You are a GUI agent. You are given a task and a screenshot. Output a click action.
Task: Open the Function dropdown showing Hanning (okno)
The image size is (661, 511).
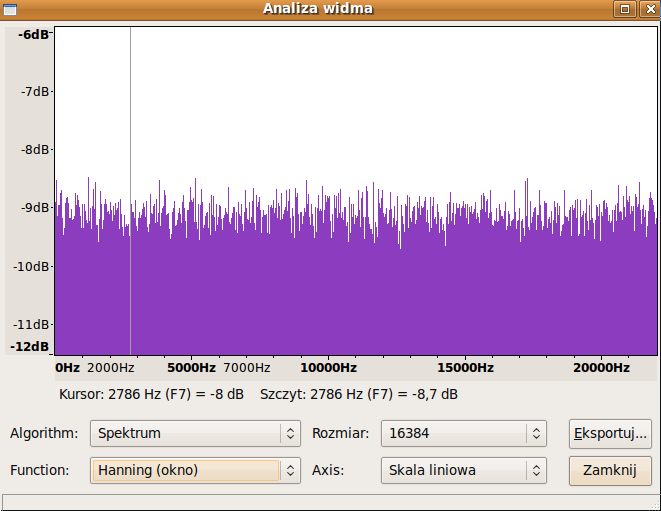[x=195, y=471]
